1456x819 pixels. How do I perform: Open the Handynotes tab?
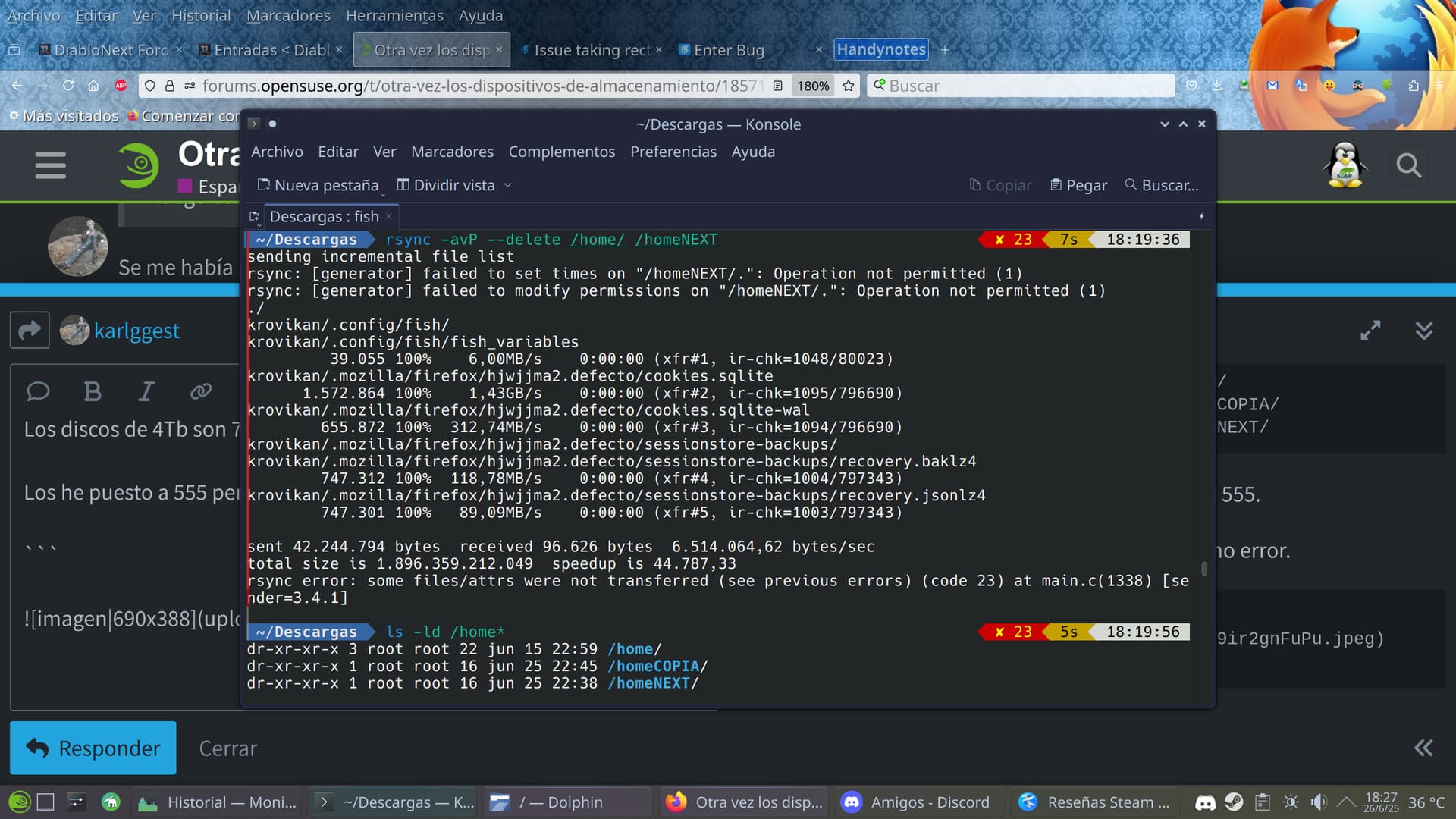point(881,49)
